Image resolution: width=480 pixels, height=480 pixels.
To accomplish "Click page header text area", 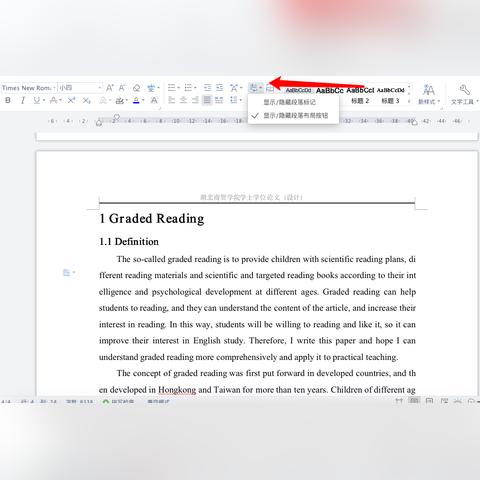I will coord(251,197).
